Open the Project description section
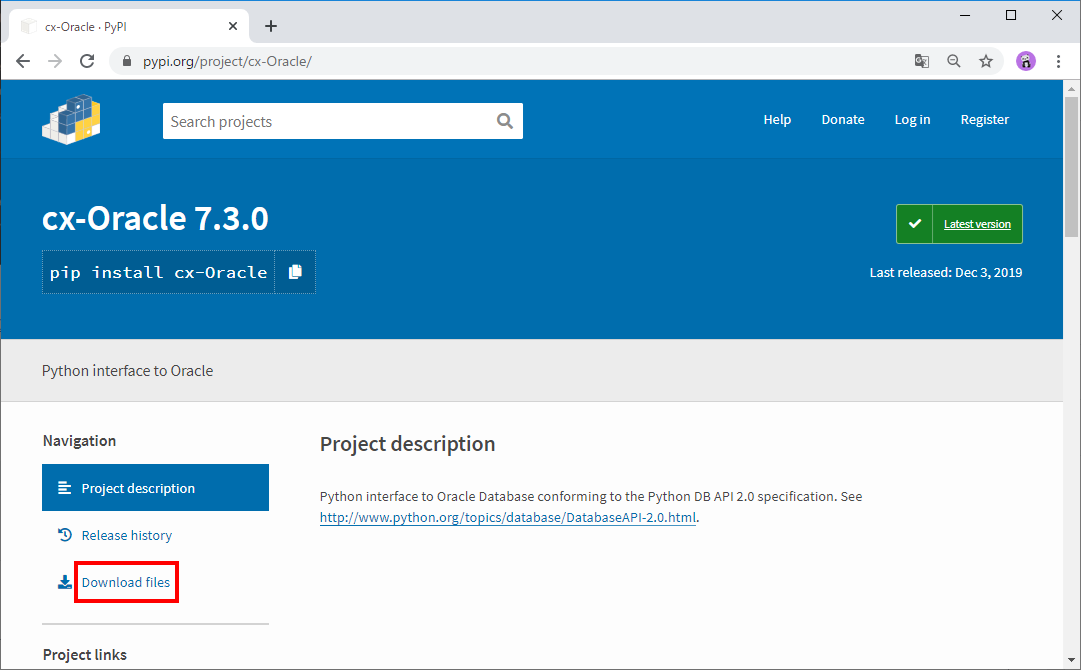 (155, 487)
